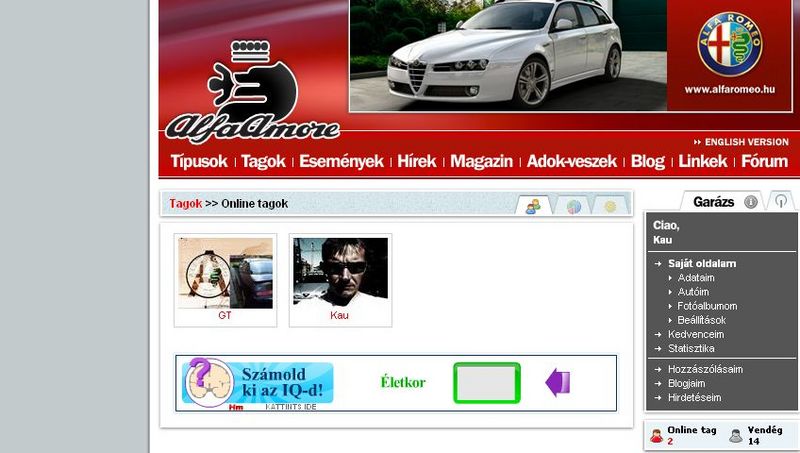Click the power logout icon tab
This screenshot has height=453, width=800.
781,201
